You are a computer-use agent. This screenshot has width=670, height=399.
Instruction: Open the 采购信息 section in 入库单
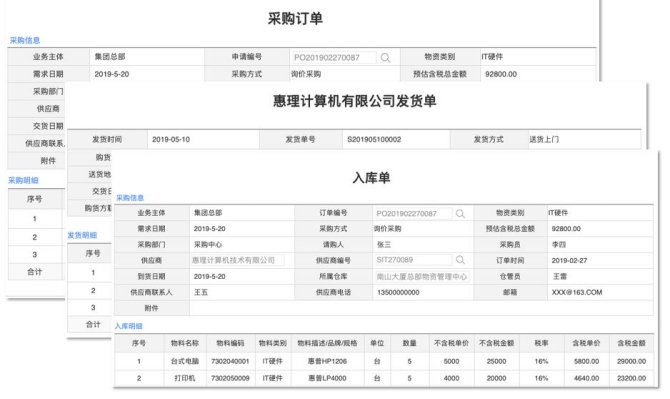click(130, 198)
